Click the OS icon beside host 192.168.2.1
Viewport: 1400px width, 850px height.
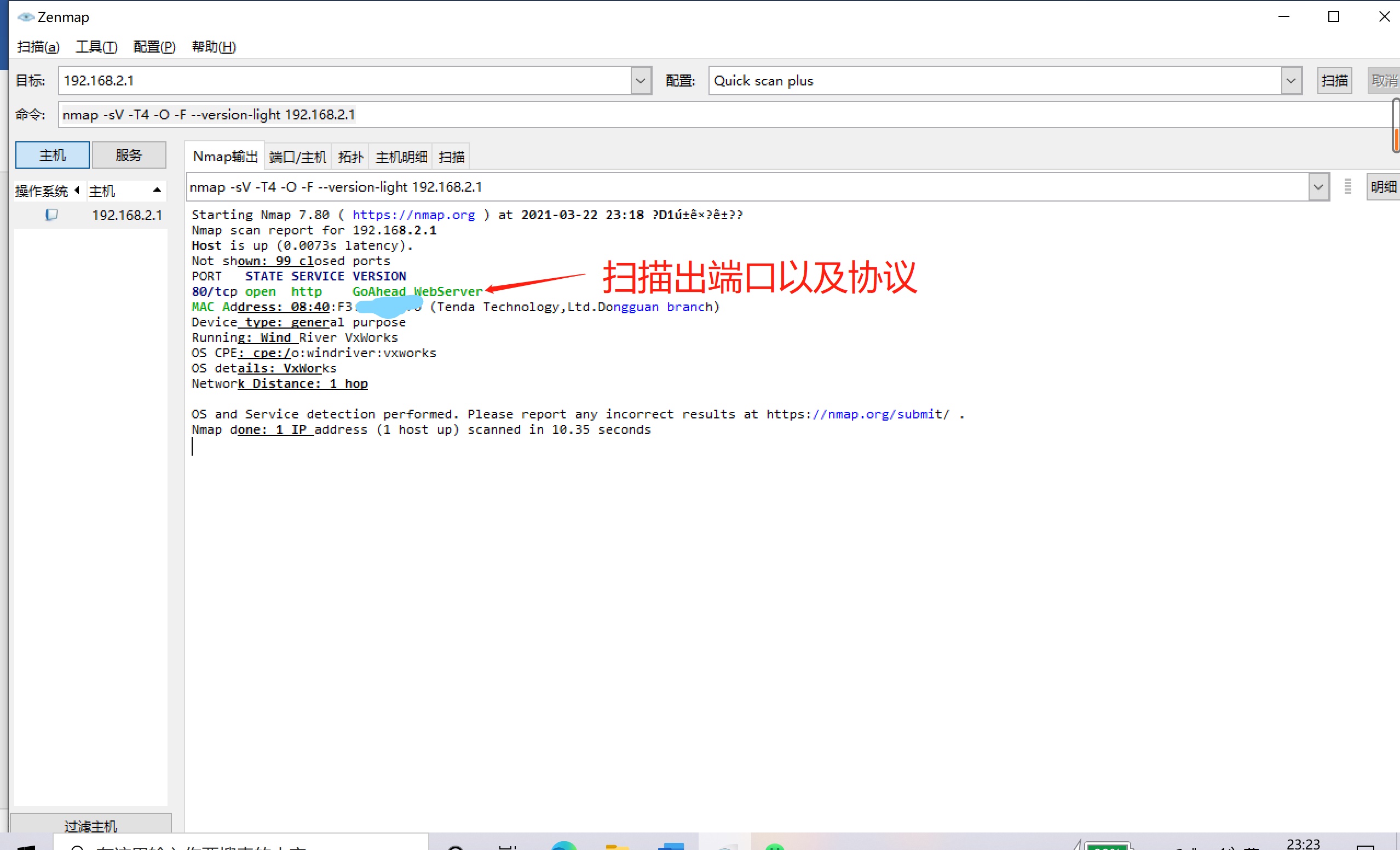pyautogui.click(x=51, y=215)
